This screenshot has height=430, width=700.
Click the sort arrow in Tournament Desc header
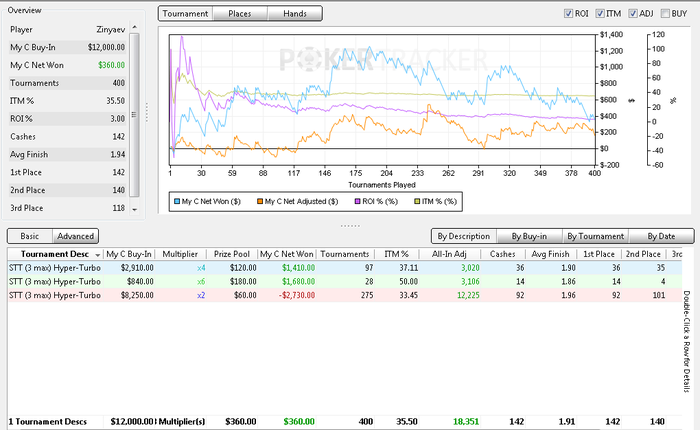click(96, 254)
